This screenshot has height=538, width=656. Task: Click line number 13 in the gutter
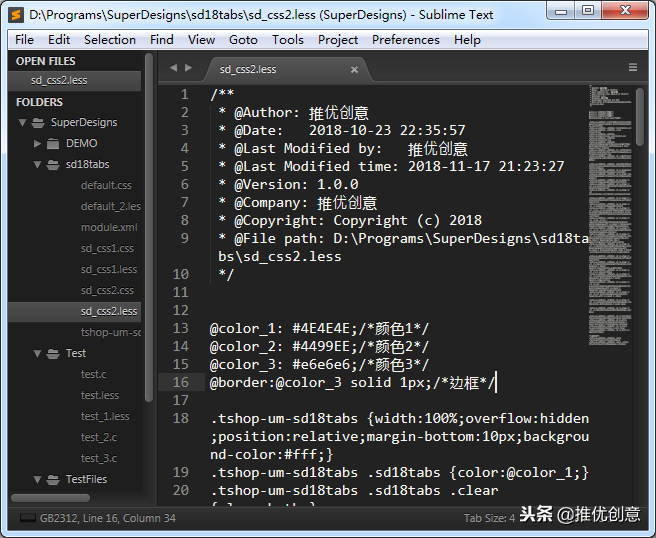click(181, 328)
